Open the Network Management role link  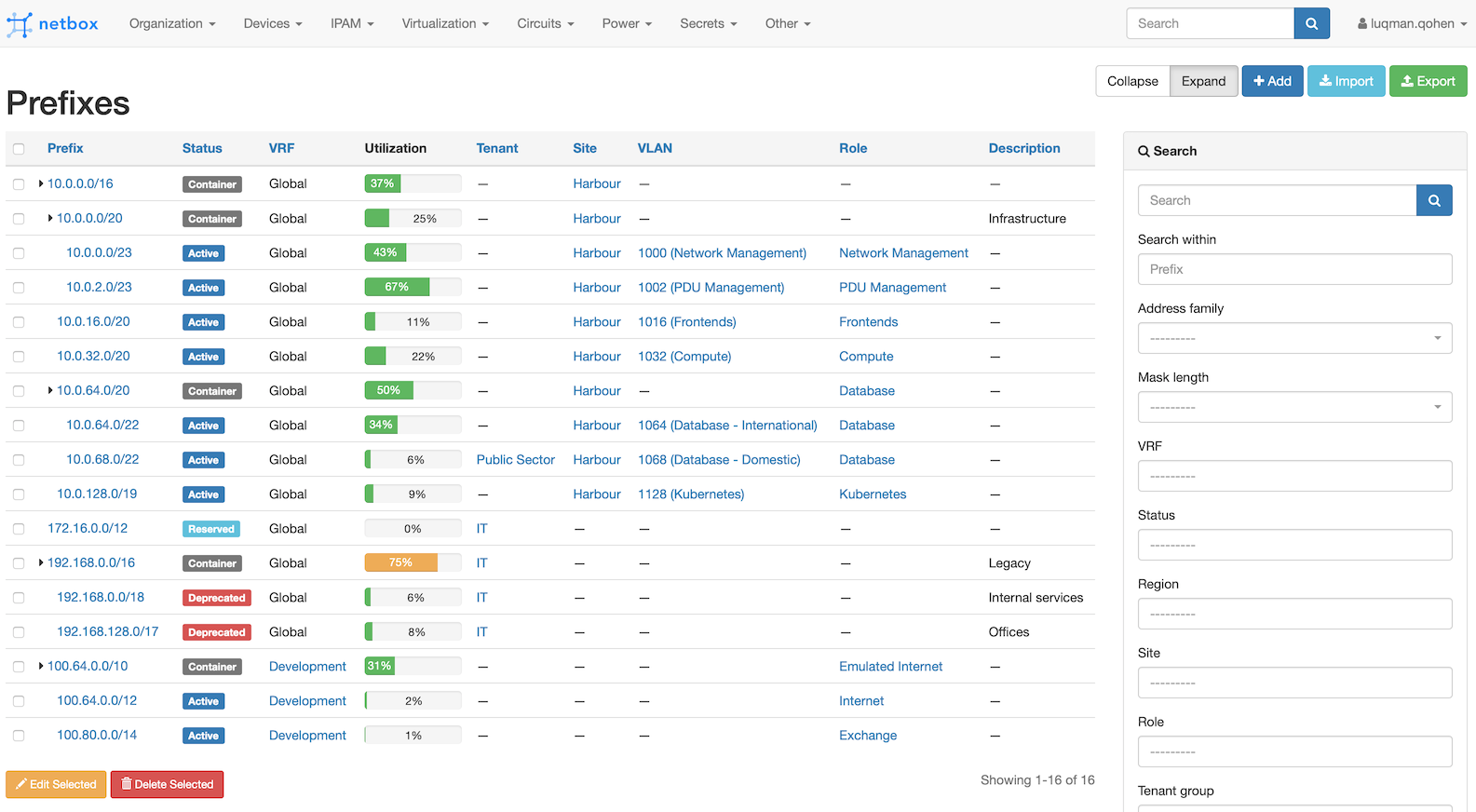(902, 253)
